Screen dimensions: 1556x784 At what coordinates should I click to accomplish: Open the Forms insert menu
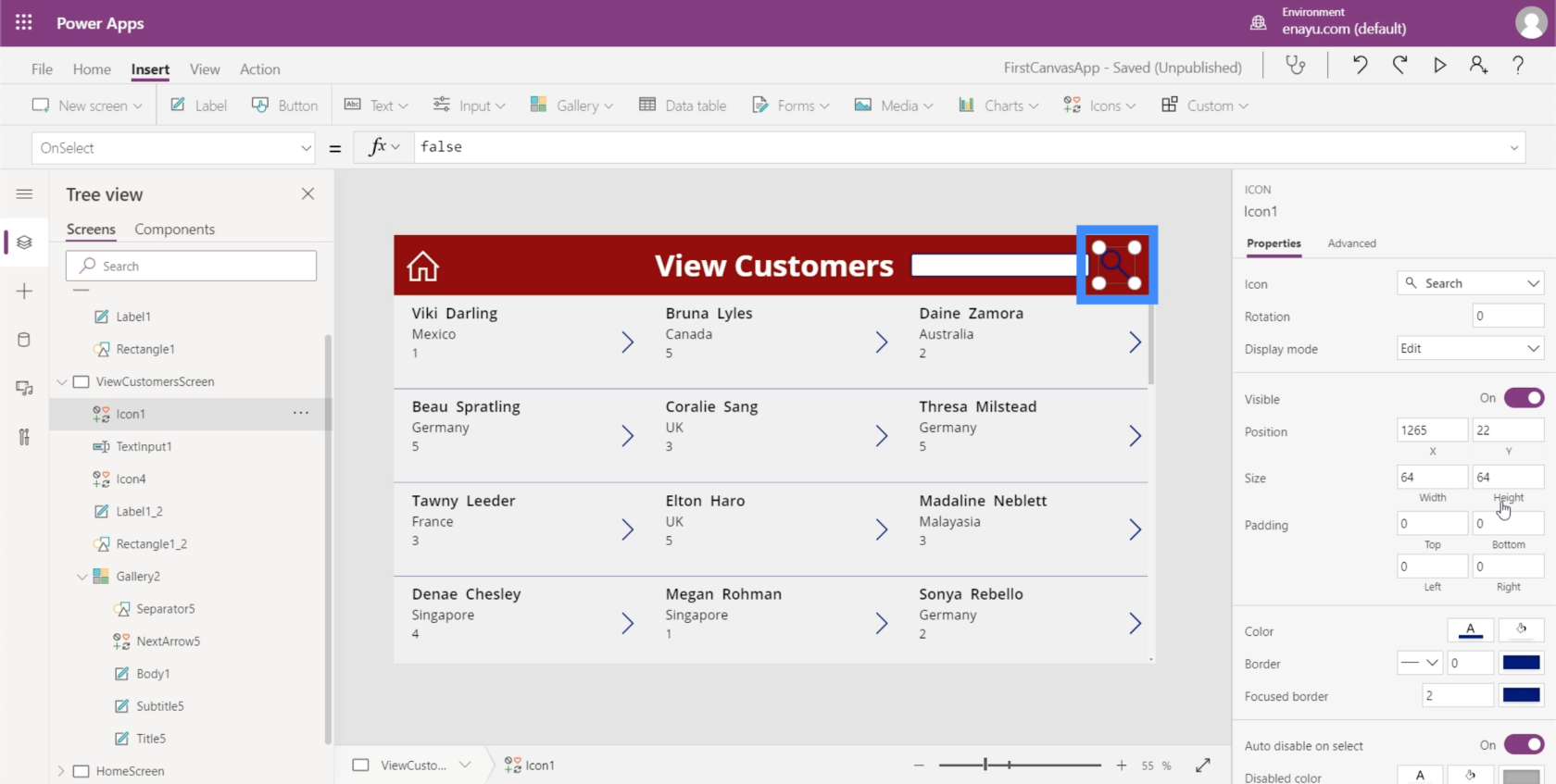pos(790,106)
